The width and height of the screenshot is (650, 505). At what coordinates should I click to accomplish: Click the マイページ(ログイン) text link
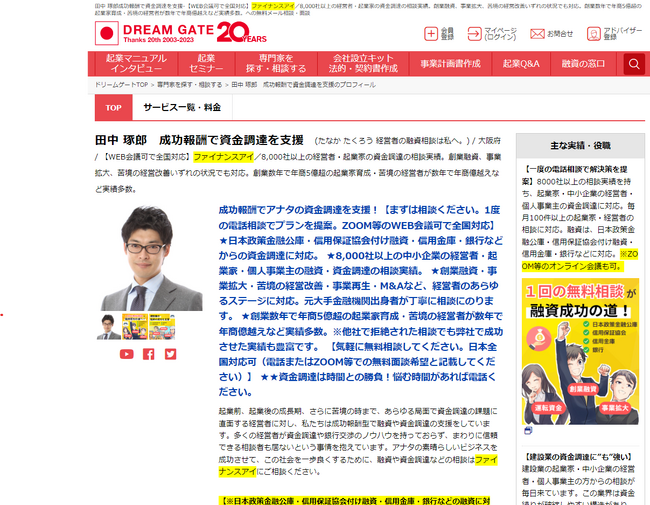click(500, 34)
